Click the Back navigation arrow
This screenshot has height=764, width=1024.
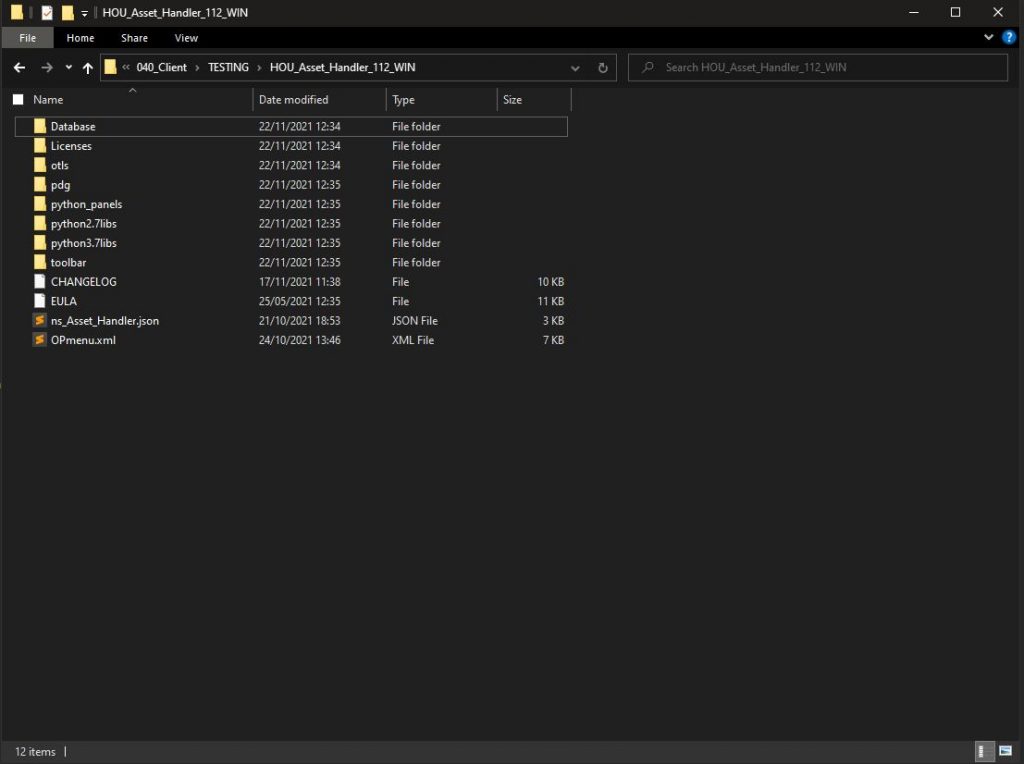pos(19,68)
